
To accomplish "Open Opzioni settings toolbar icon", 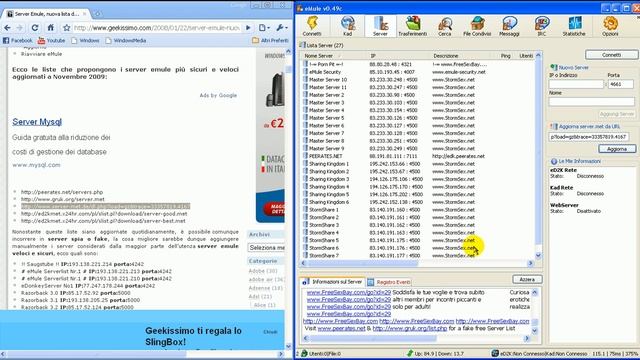I will [610, 26].
